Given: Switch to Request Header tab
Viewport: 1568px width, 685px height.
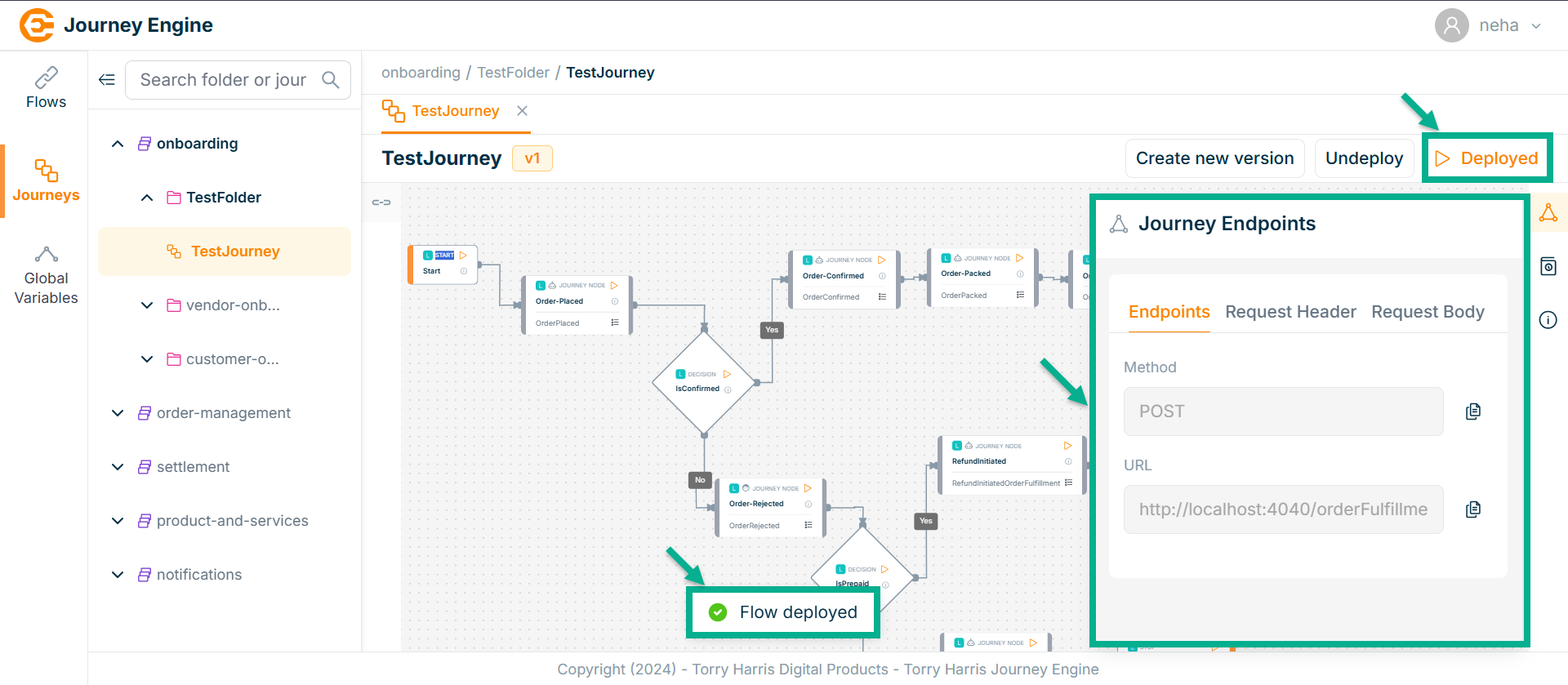Looking at the screenshot, I should coord(1290,312).
